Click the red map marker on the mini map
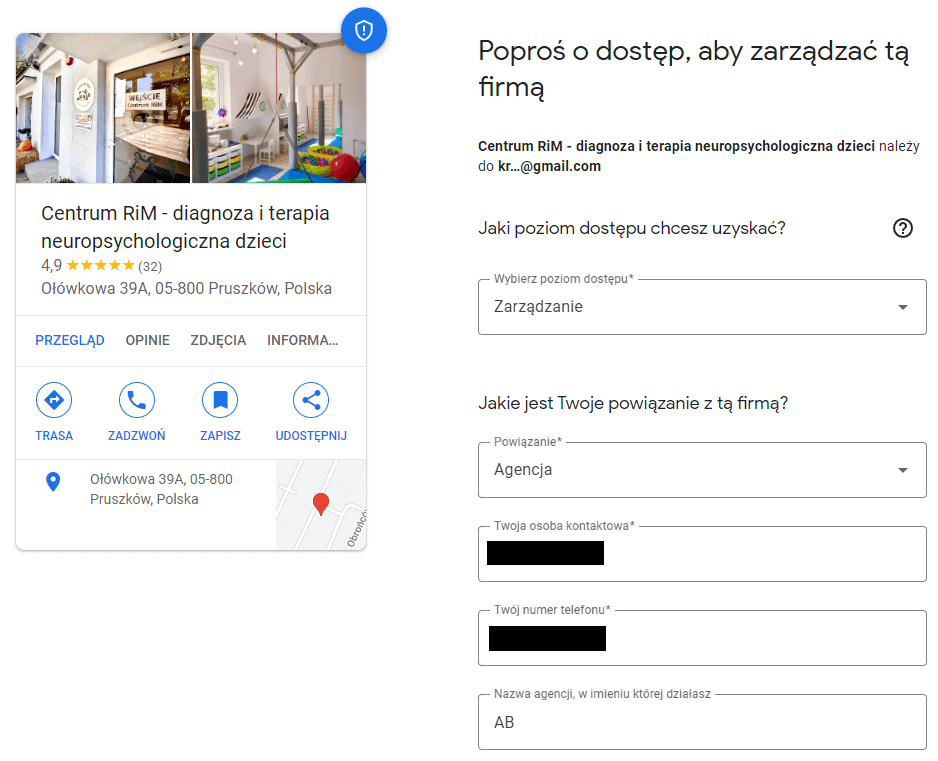 [x=321, y=504]
